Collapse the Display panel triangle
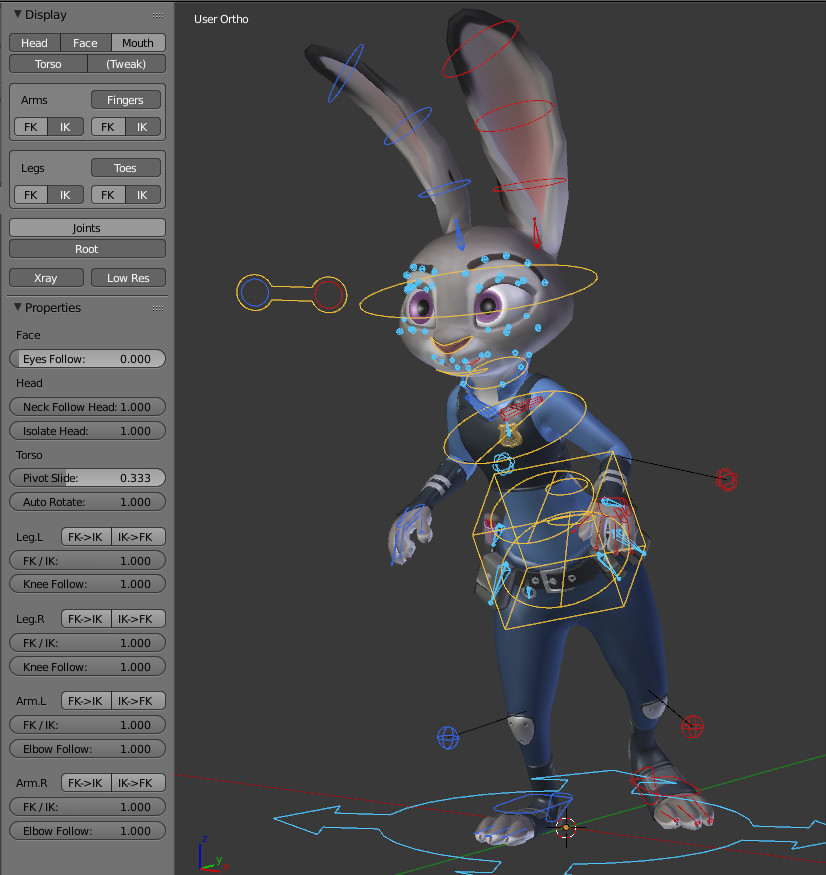The image size is (826, 875). tap(17, 15)
